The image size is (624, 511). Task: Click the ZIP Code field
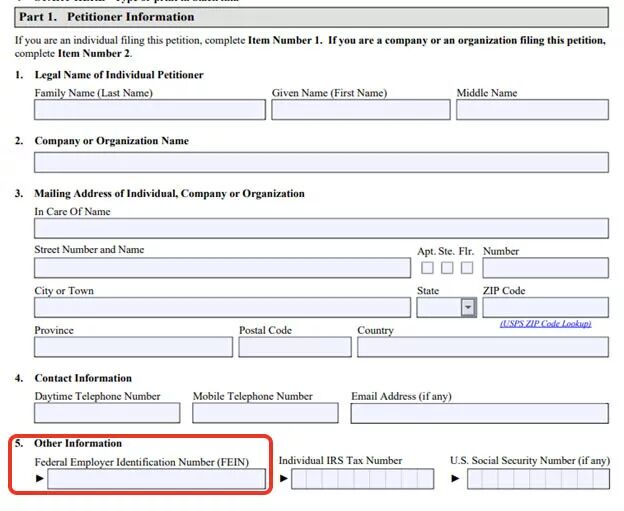tap(546, 307)
